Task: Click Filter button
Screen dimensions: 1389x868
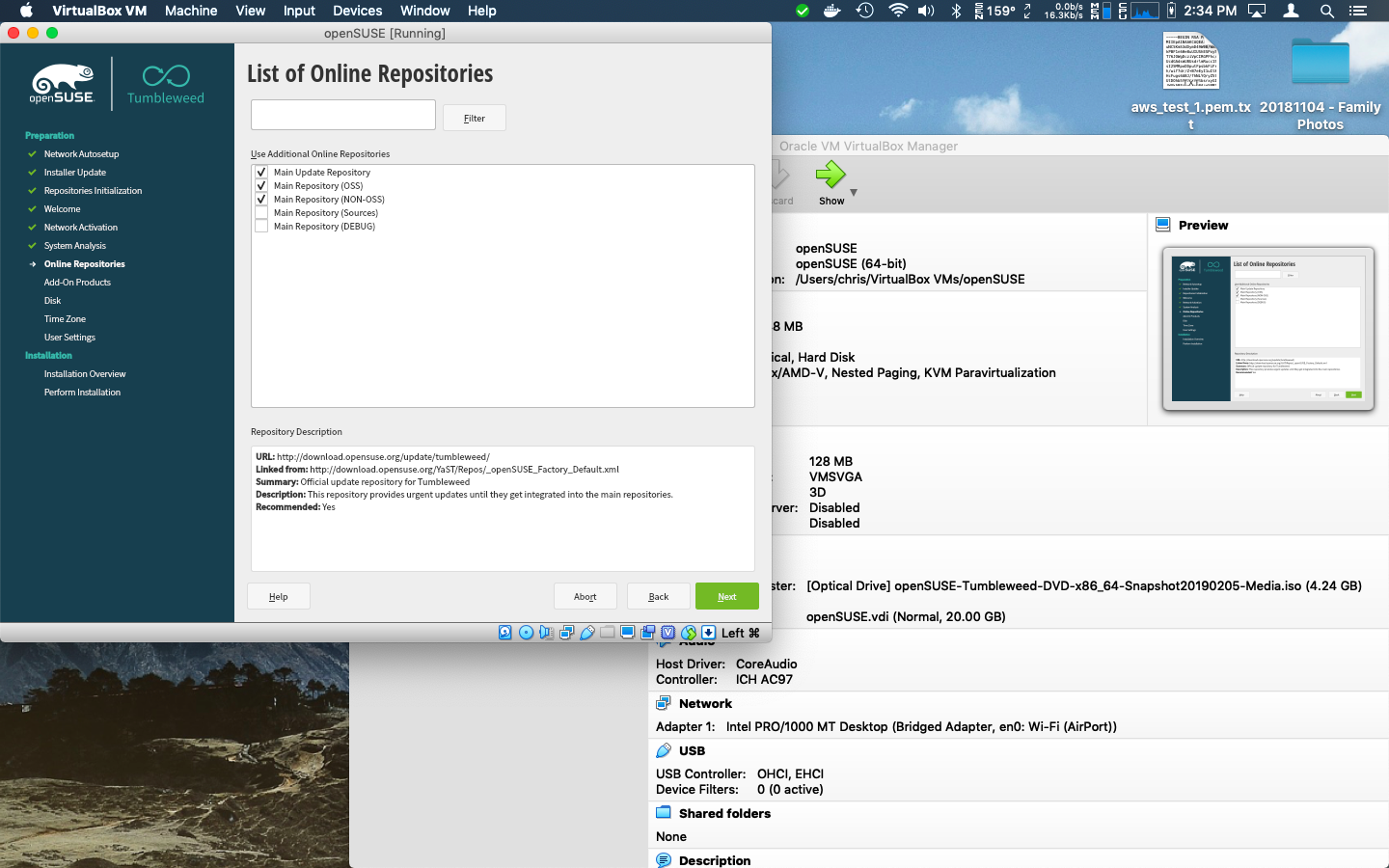Action: [475, 118]
